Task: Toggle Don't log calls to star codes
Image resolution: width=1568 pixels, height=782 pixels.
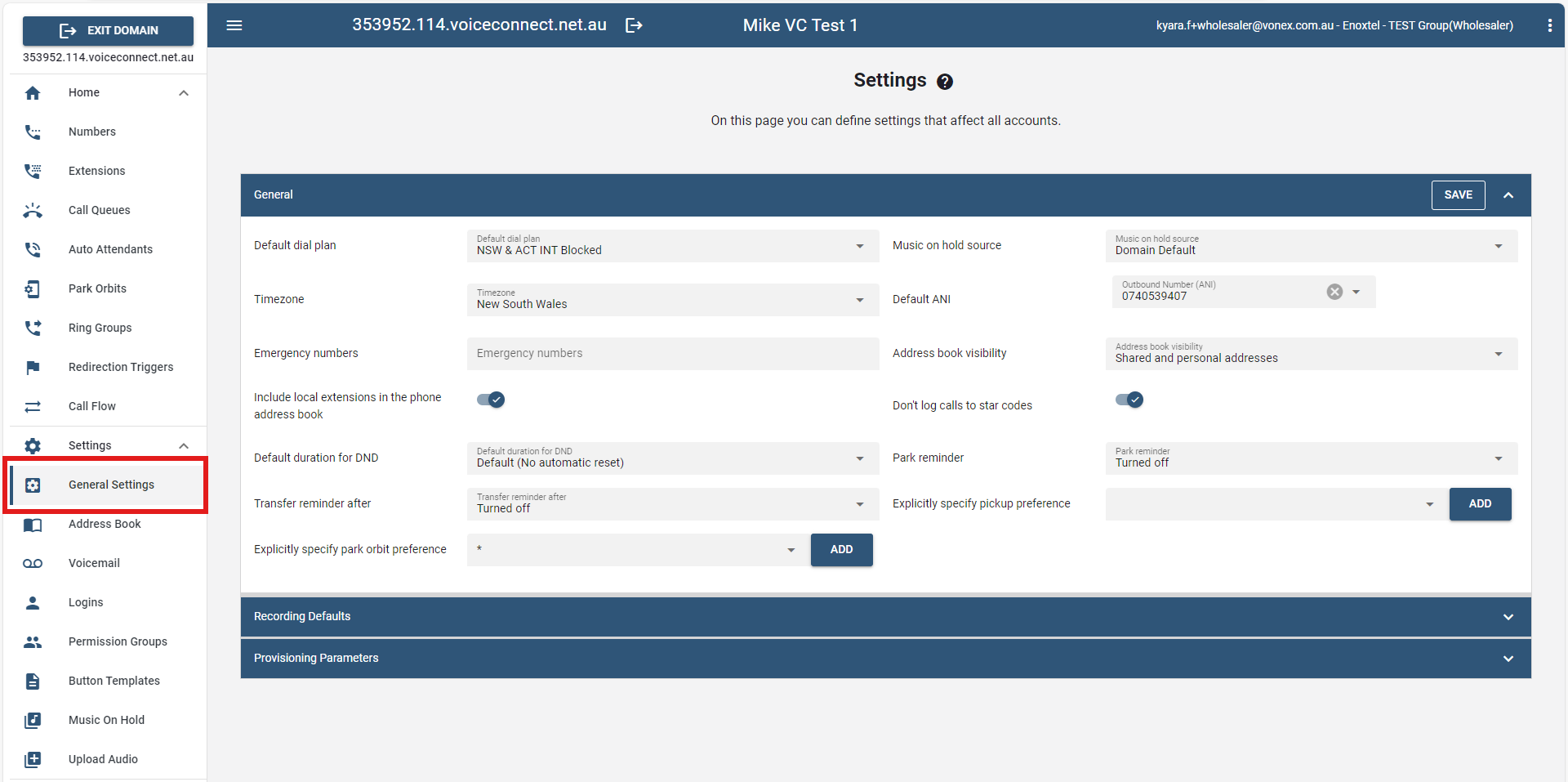Action: pos(1129,400)
